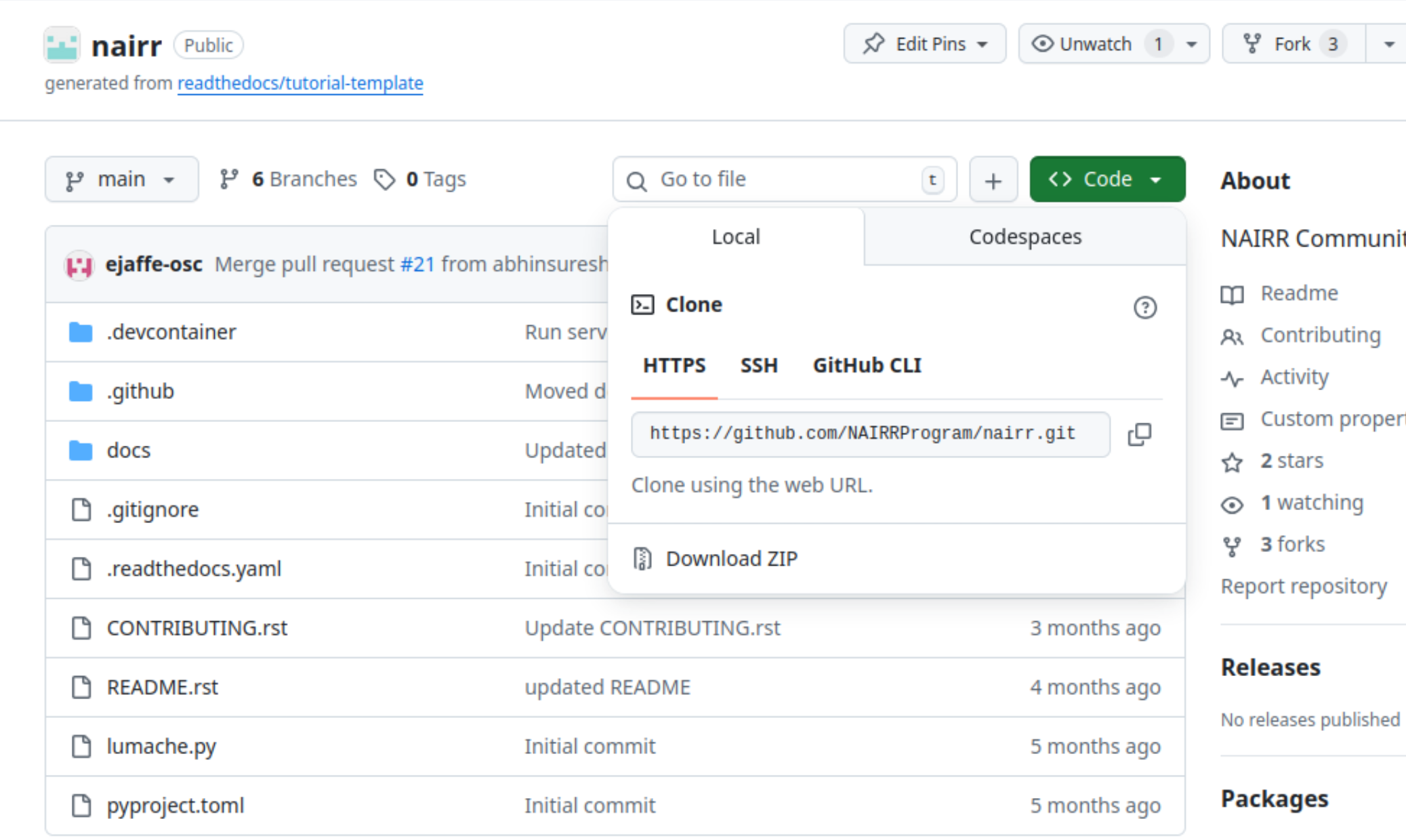This screenshot has width=1406, height=840.
Task: Click the .readthedocs.yaml file icon
Action: click(x=81, y=568)
